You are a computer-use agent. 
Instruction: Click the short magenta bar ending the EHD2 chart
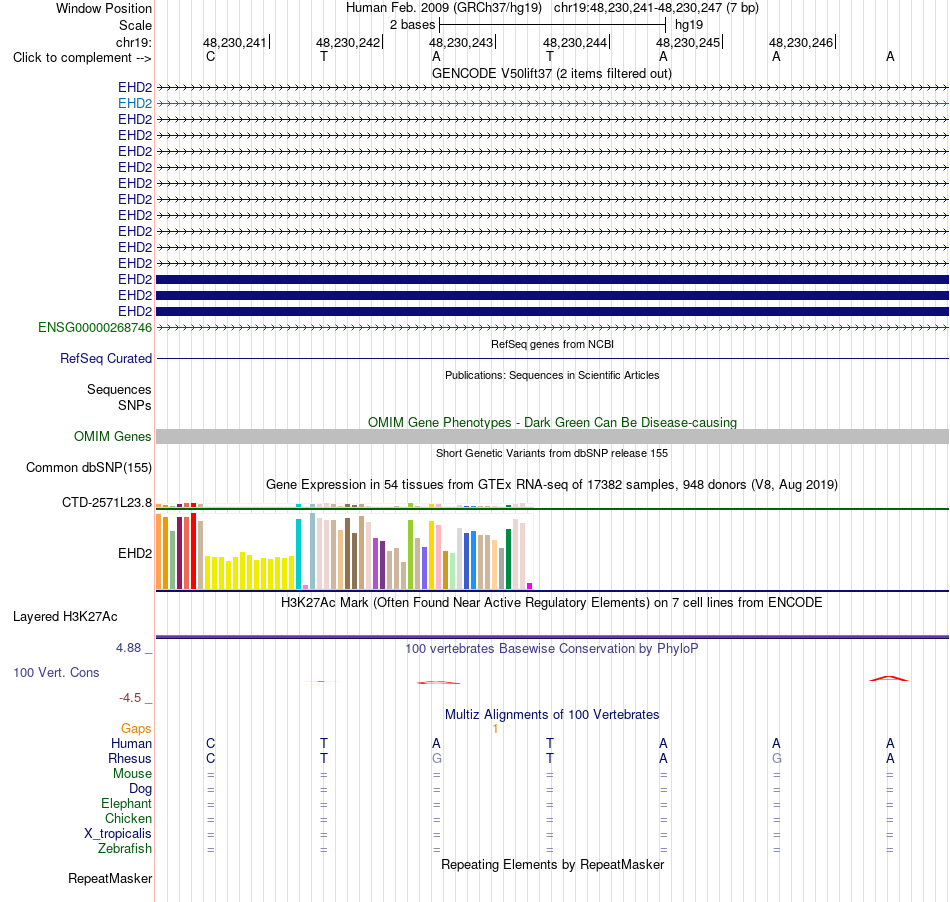coord(530,586)
